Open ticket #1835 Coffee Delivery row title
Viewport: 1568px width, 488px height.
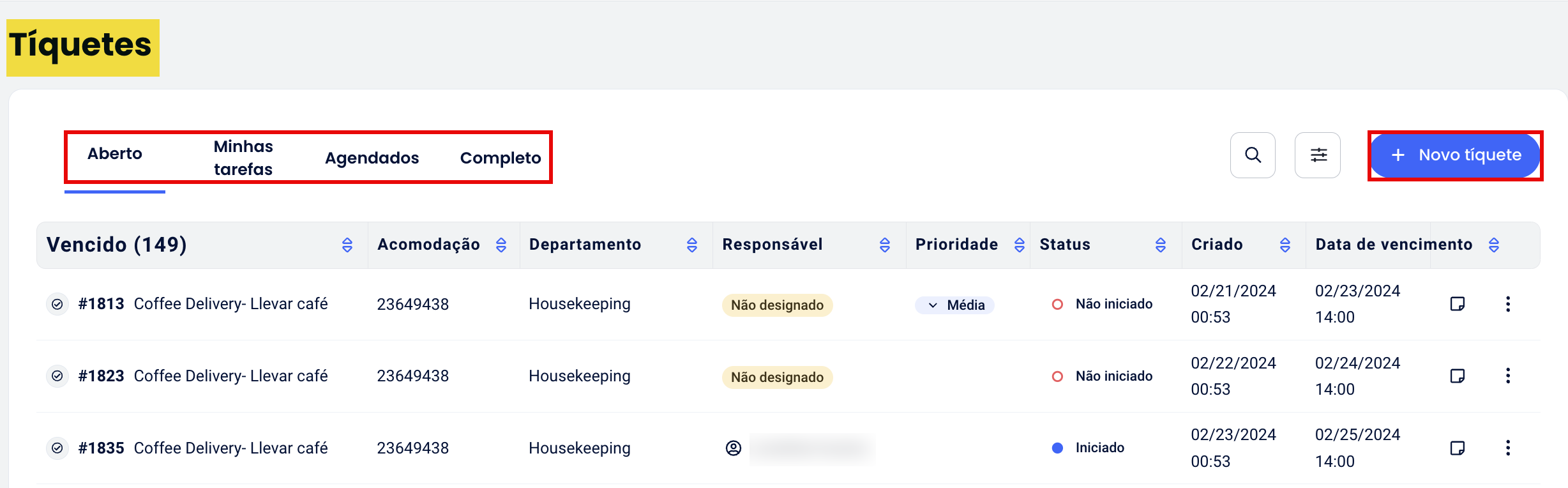tap(230, 448)
